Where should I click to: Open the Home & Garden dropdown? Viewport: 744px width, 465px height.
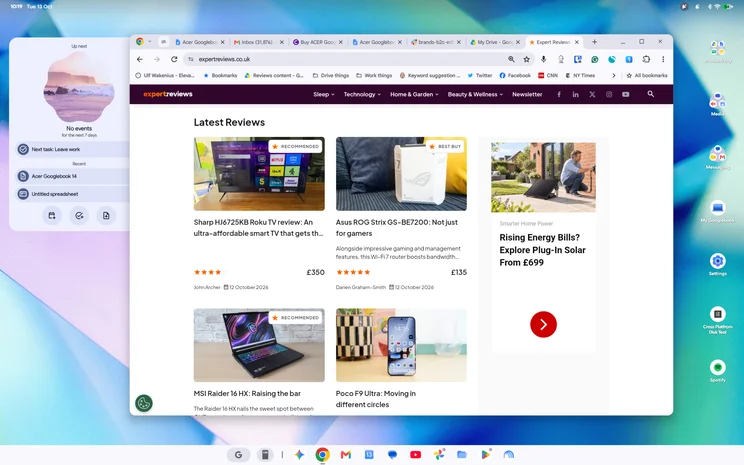click(x=414, y=94)
